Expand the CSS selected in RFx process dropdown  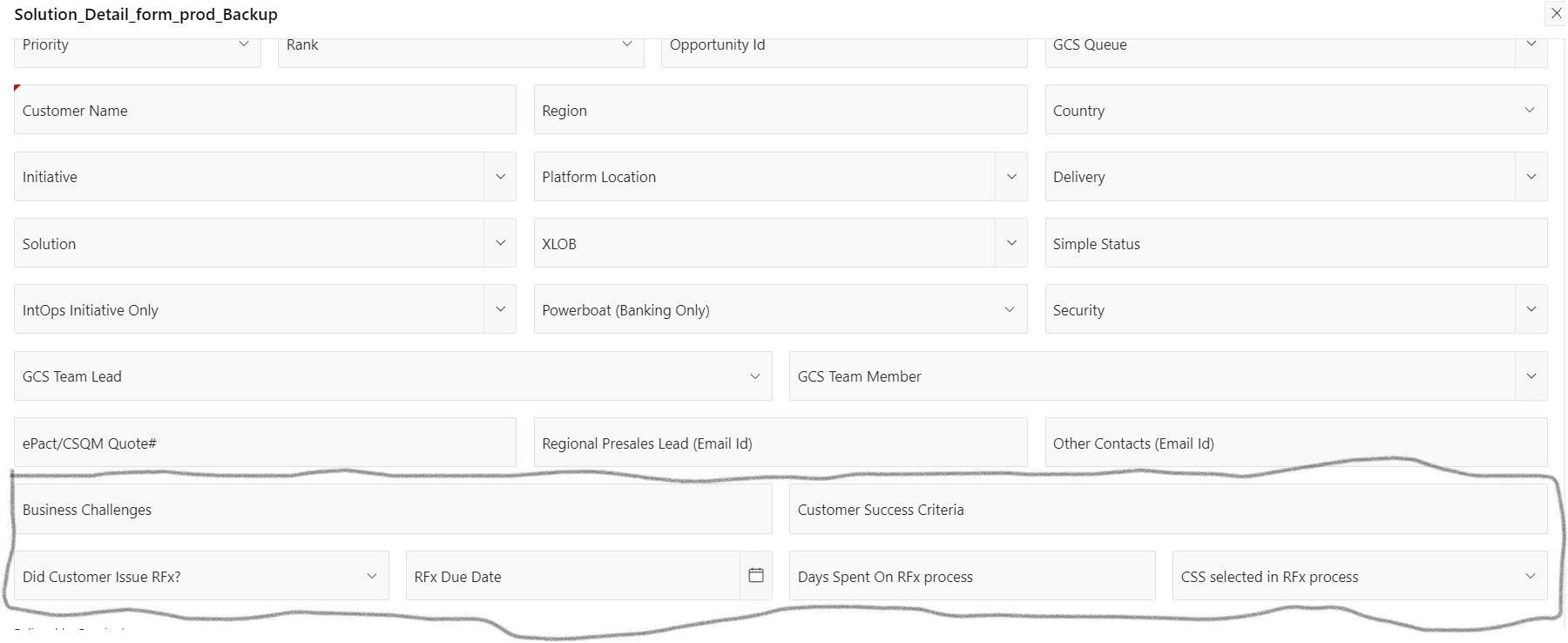[x=1531, y=575]
